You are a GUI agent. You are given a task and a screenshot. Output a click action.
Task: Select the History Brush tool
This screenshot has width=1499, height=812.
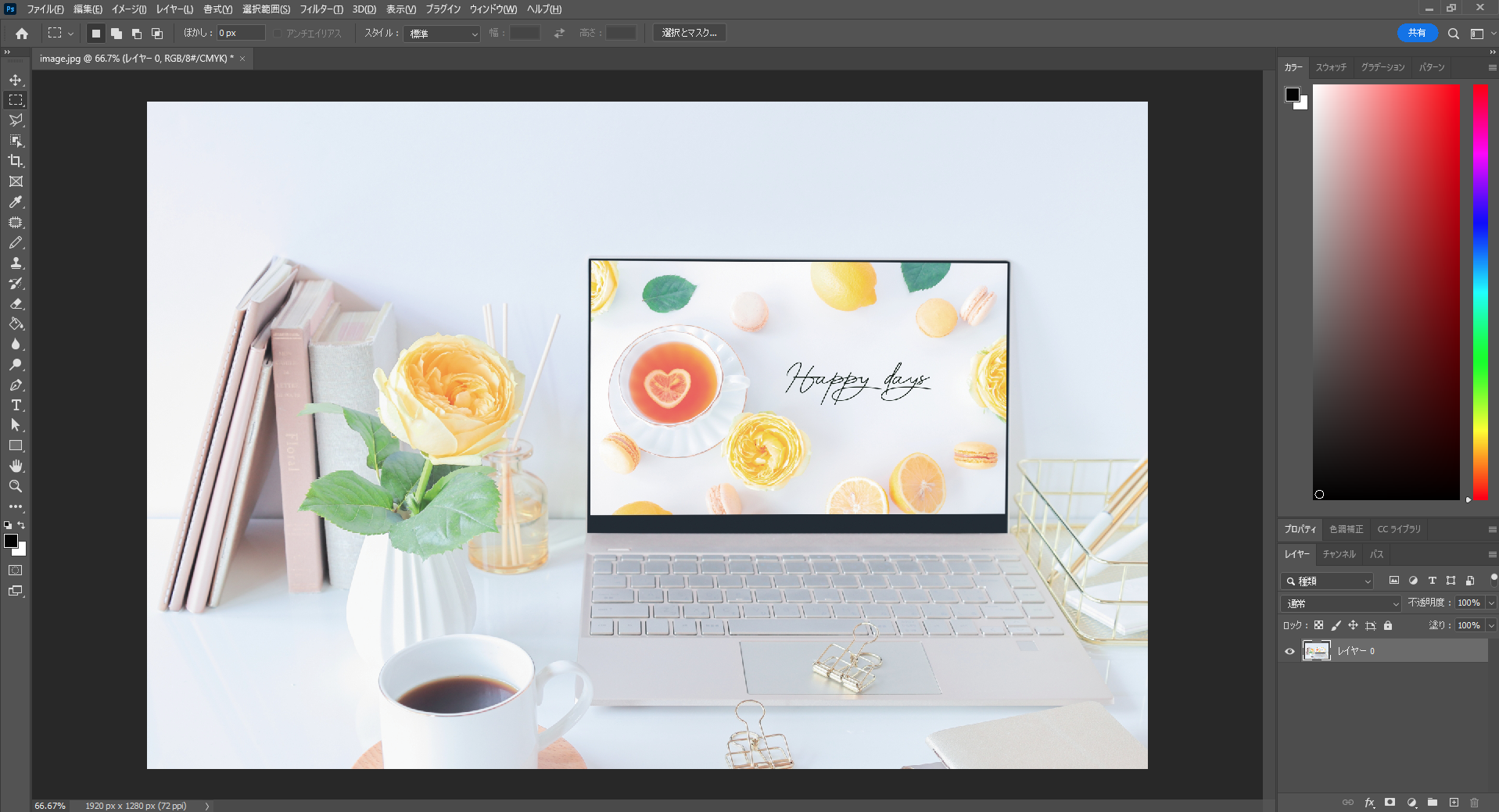tap(16, 284)
